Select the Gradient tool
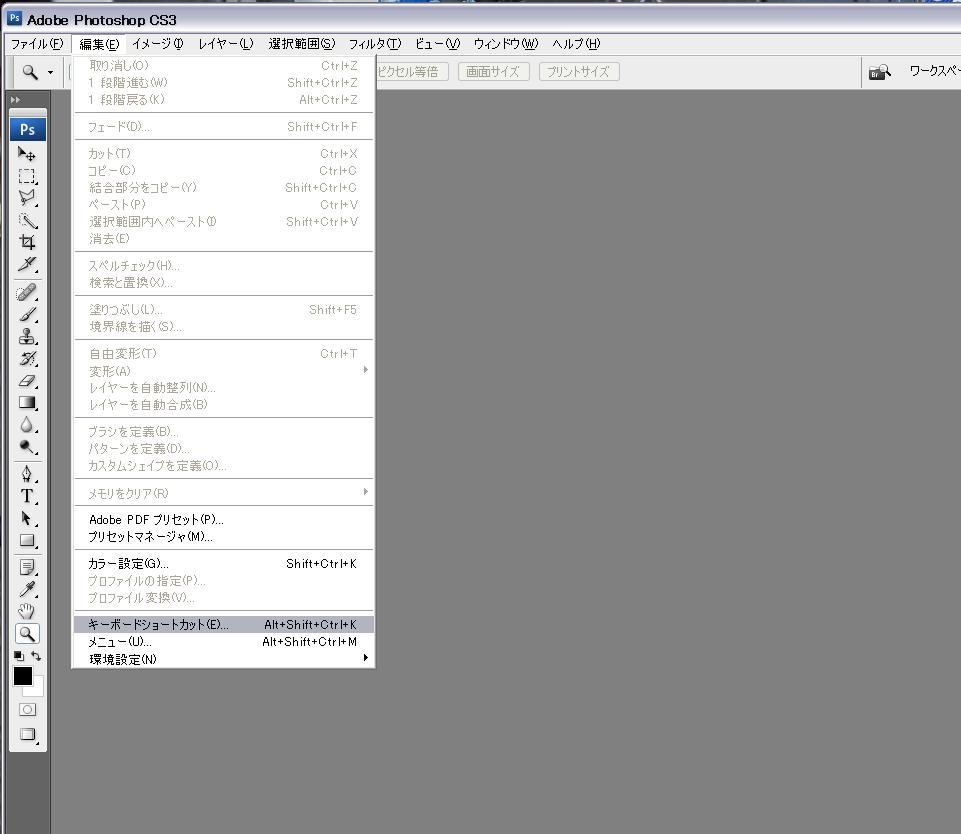 click(27, 403)
